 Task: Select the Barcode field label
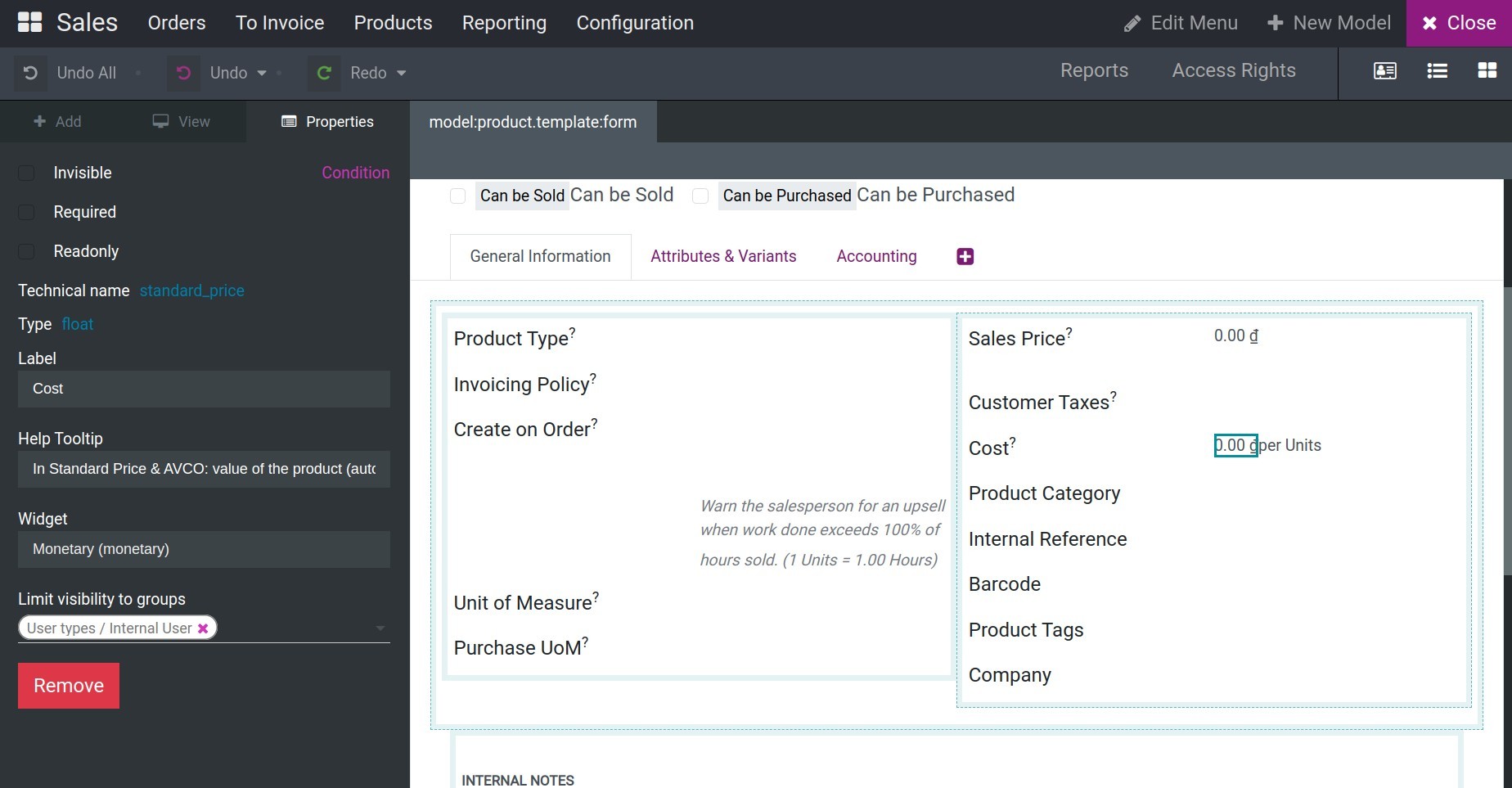pos(1004,584)
